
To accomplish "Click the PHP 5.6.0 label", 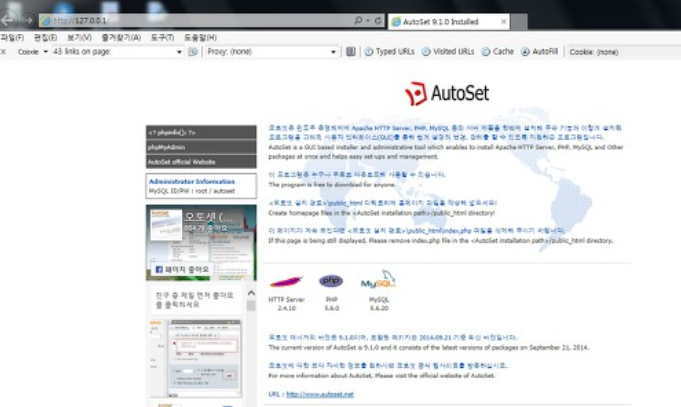I will [332, 304].
